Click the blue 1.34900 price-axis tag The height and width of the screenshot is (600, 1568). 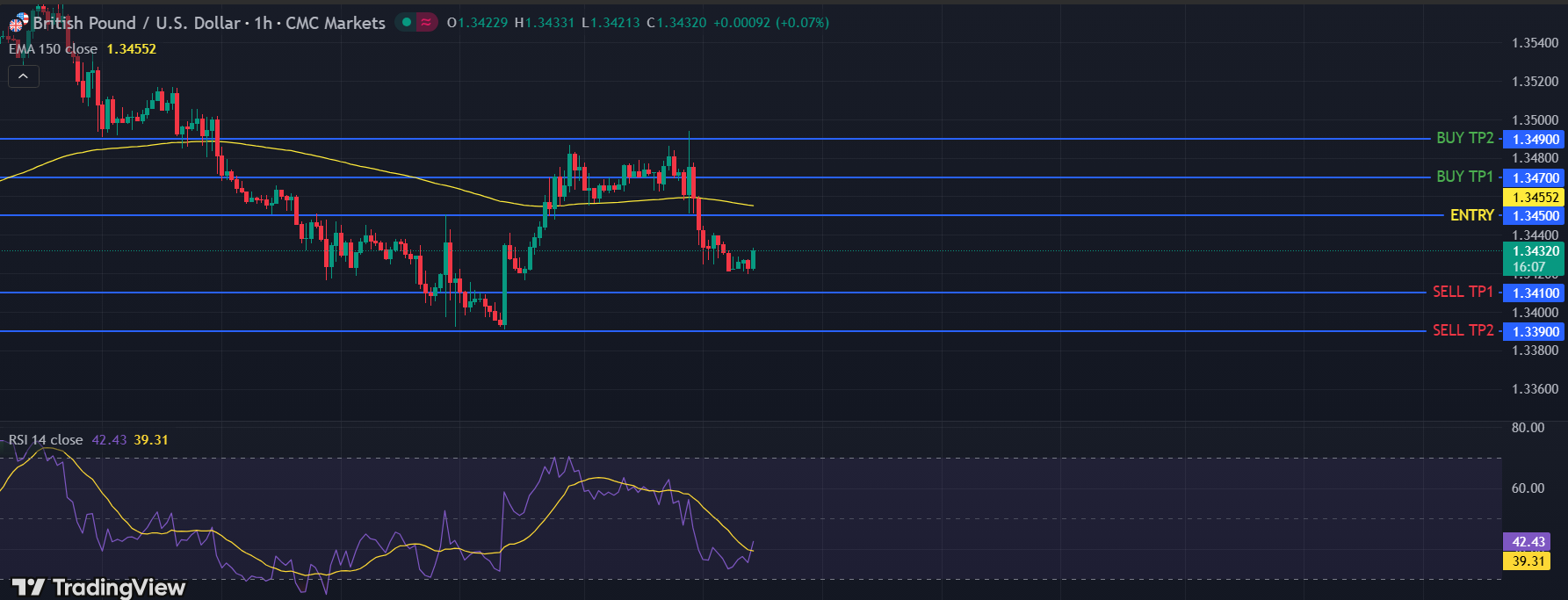1535,140
